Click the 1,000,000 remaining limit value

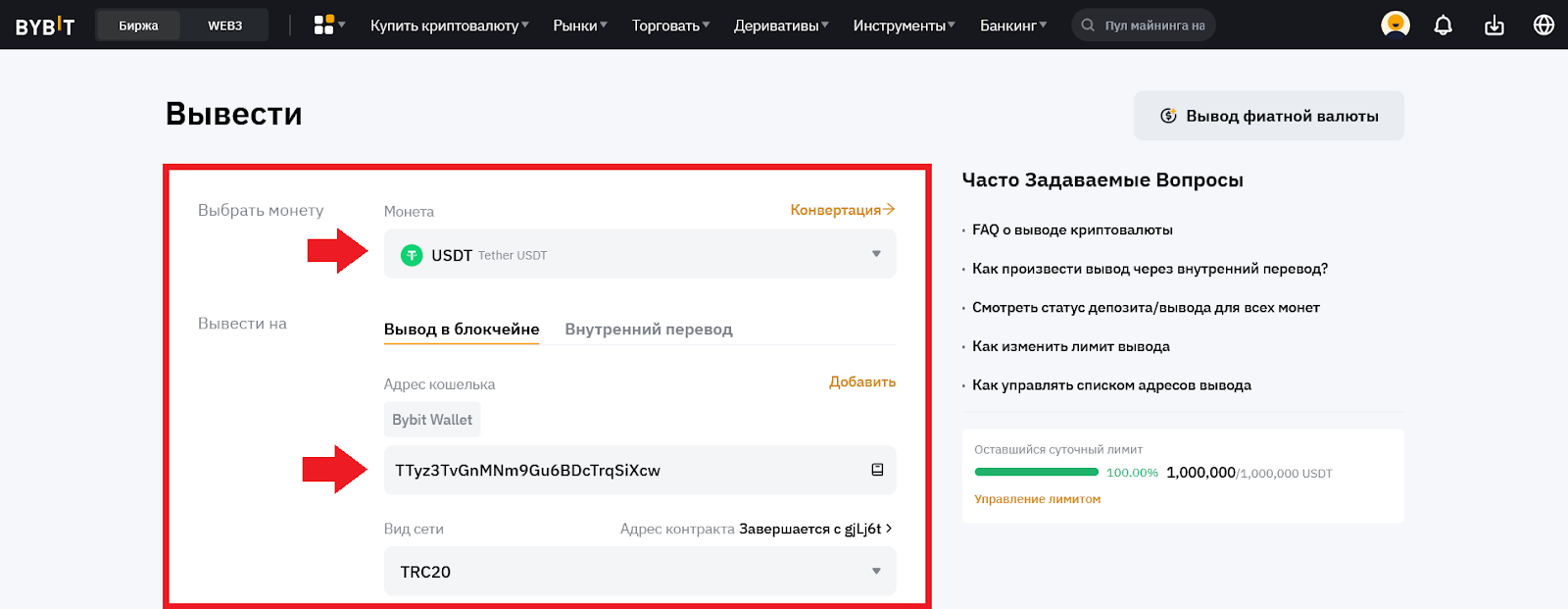[1200, 473]
